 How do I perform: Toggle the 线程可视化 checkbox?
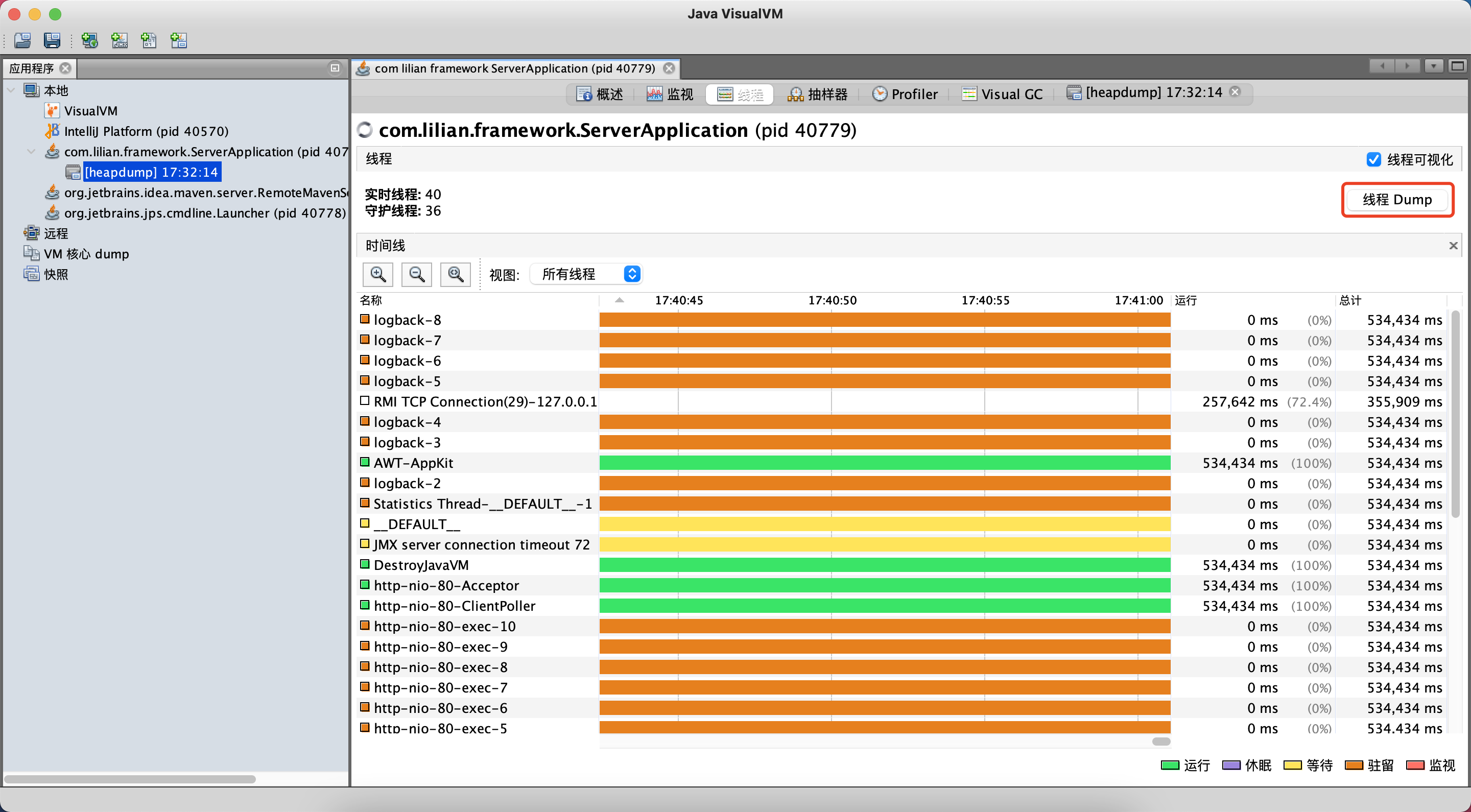click(x=1373, y=159)
